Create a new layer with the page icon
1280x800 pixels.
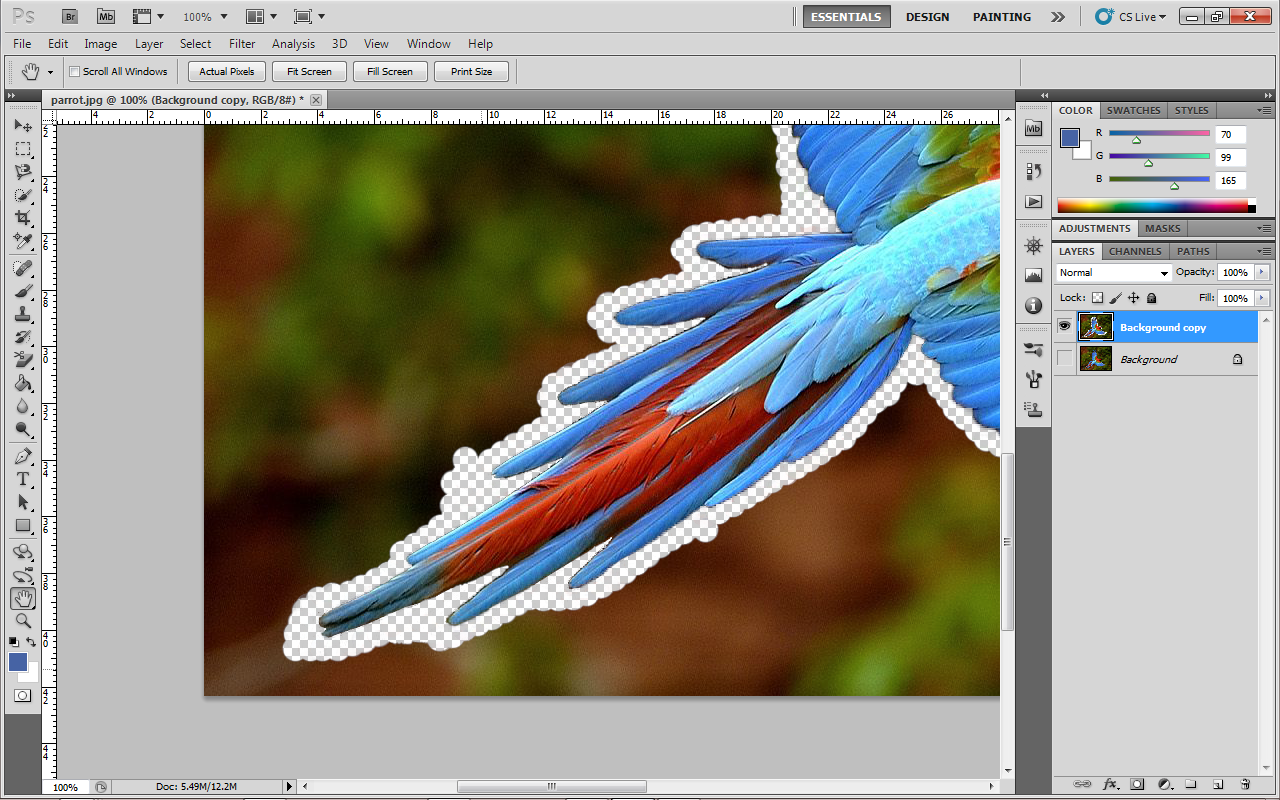click(1218, 784)
